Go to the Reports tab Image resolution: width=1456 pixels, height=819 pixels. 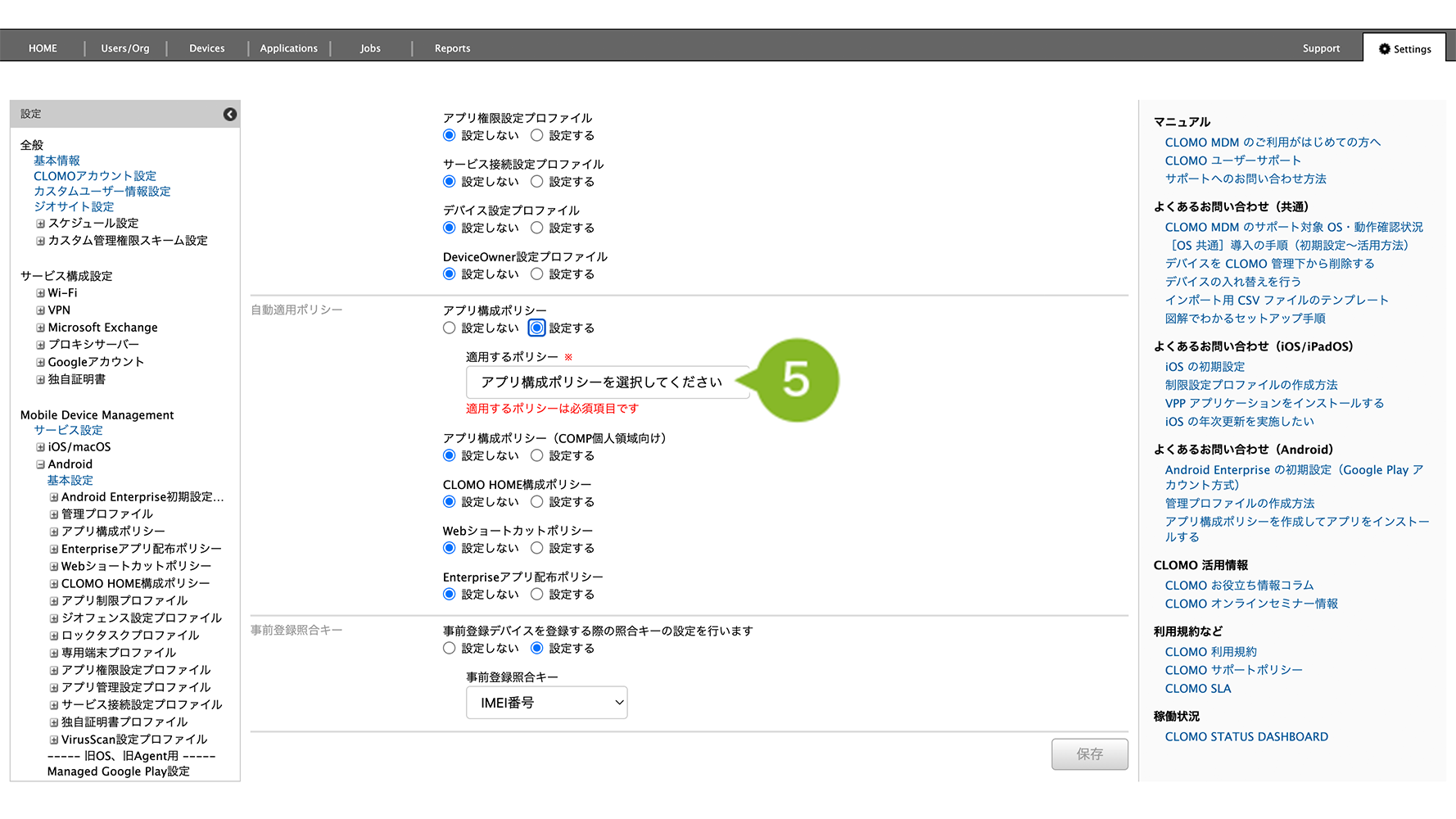tap(452, 48)
